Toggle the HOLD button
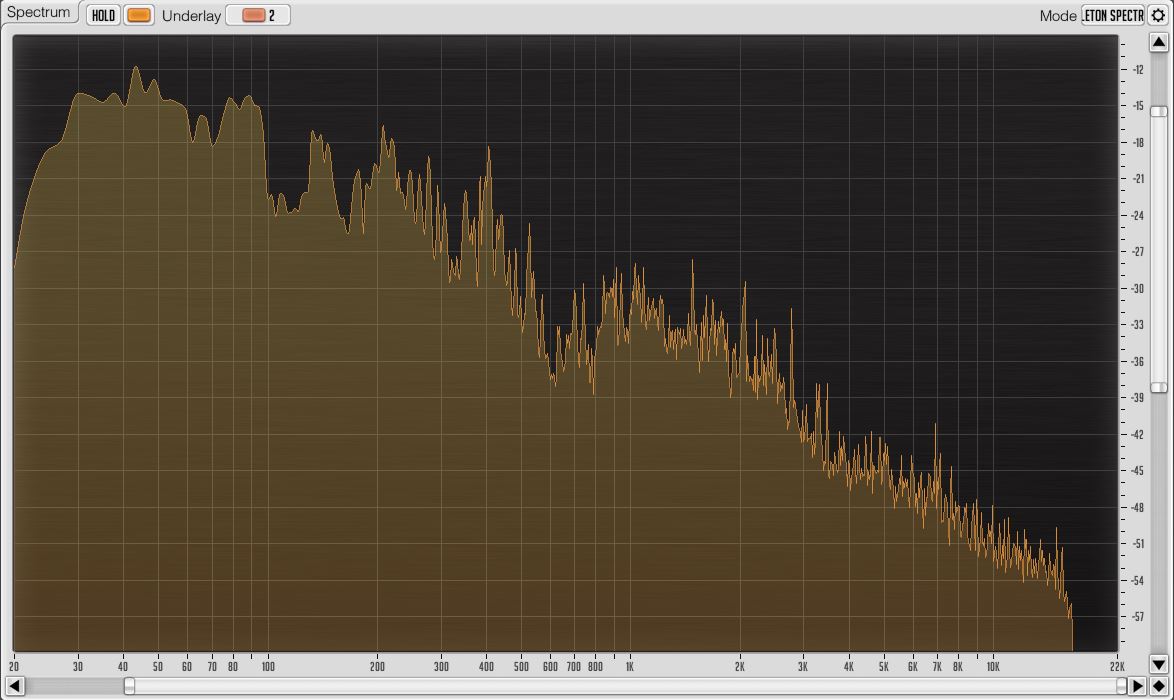The image size is (1174, 700). [103, 16]
